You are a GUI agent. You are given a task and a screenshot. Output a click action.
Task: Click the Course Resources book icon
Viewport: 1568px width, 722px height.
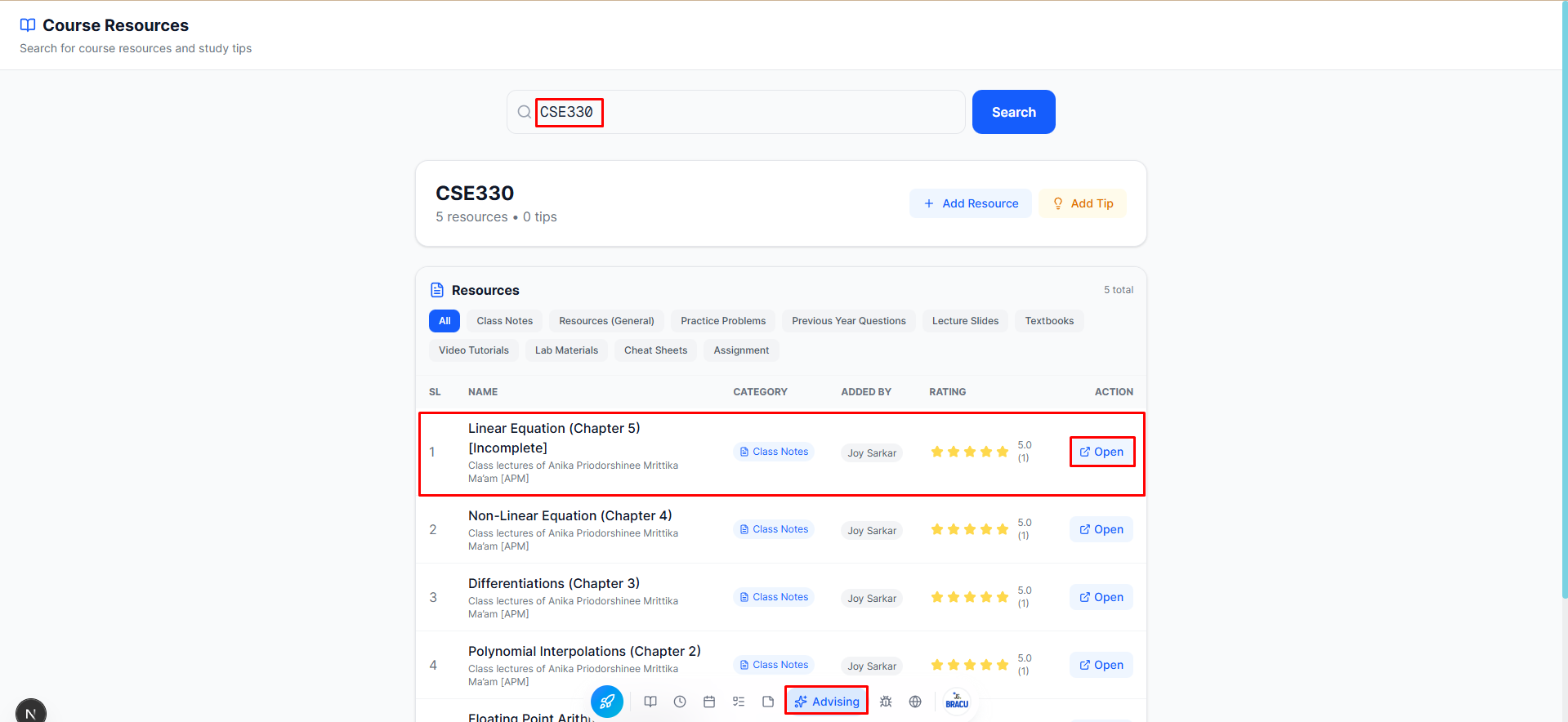[28, 25]
